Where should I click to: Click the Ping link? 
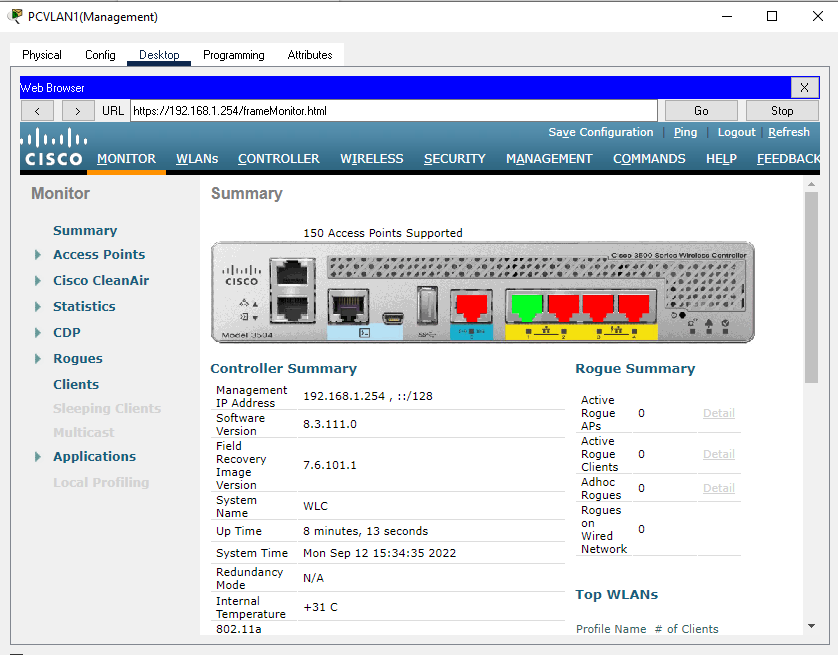(x=685, y=132)
